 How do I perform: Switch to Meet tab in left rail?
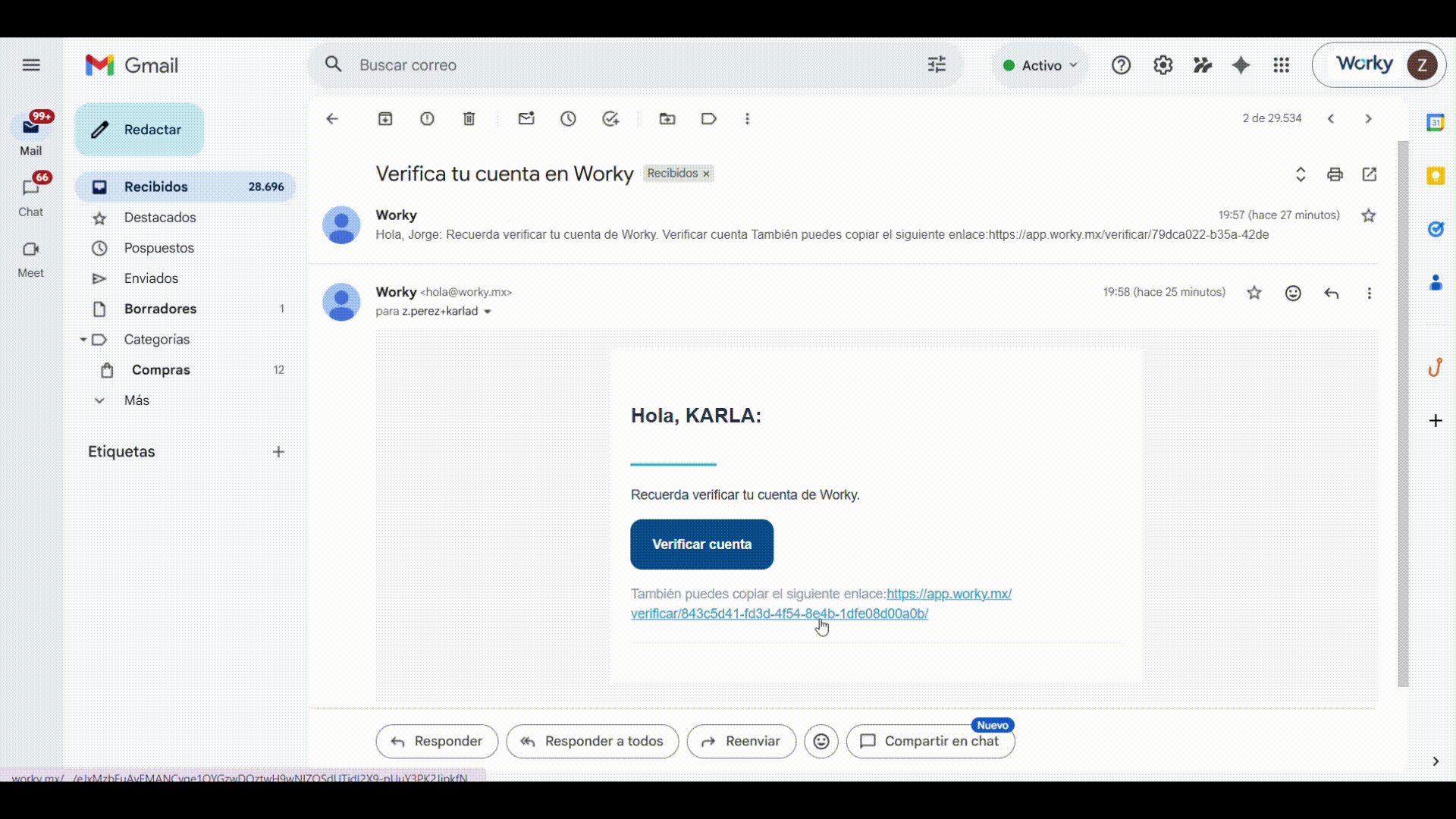[31, 259]
